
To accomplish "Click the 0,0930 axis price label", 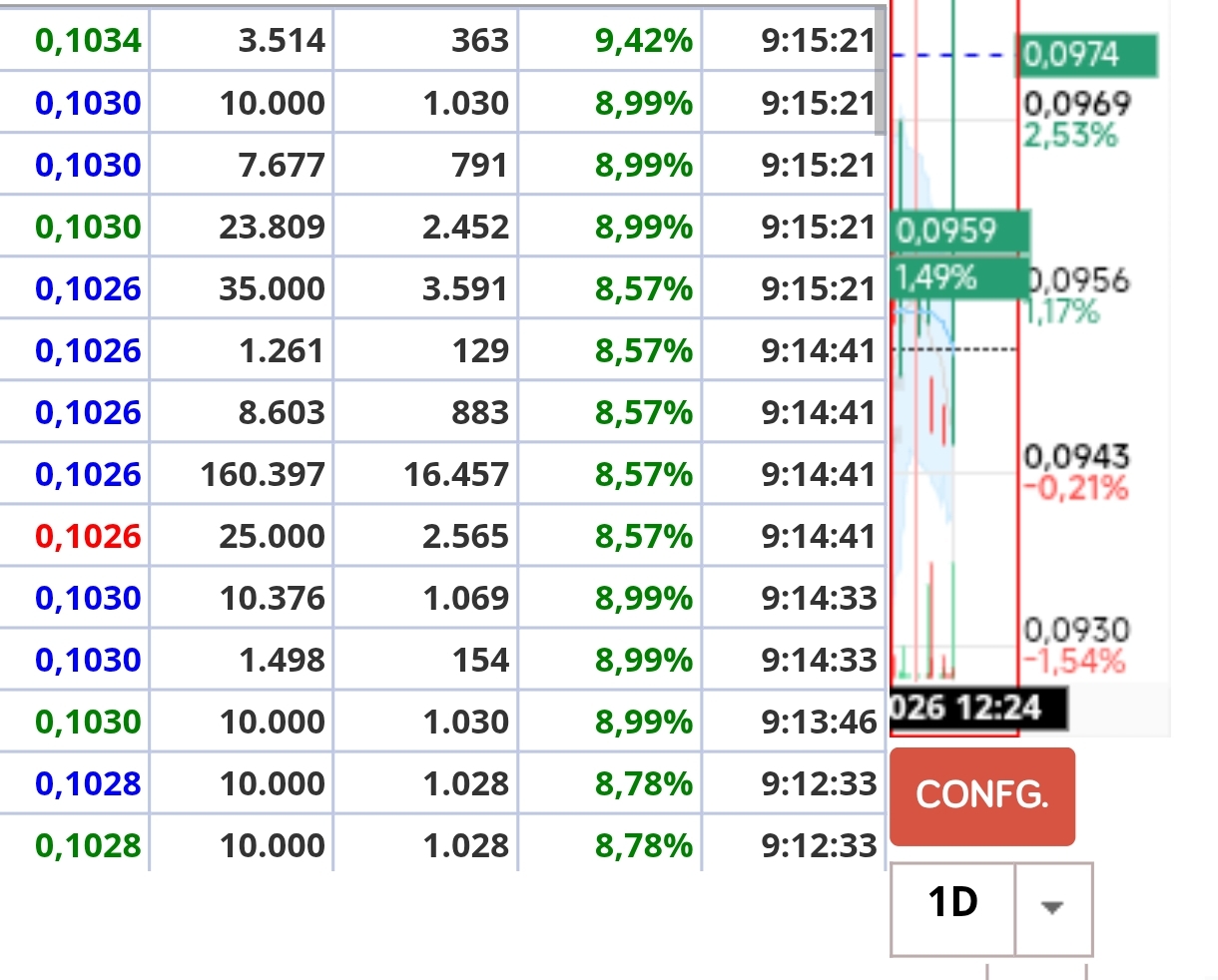I will [x=1077, y=630].
